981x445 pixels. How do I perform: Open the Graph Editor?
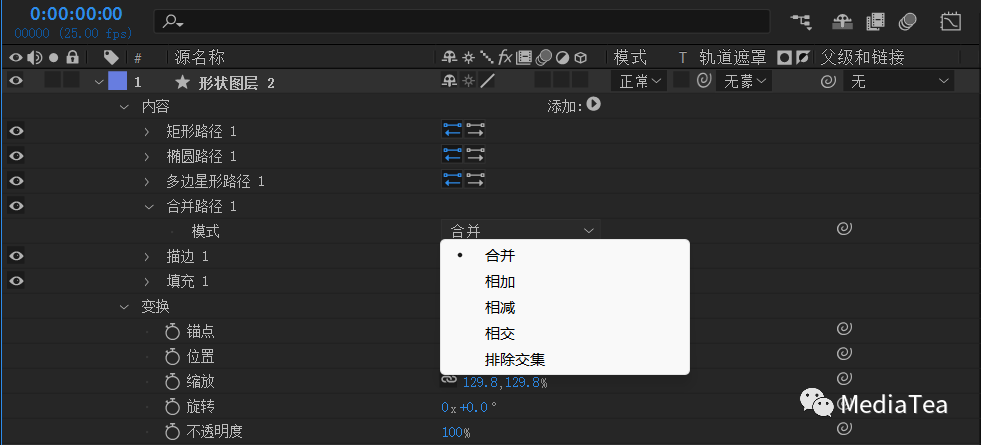pyautogui.click(x=950, y=22)
